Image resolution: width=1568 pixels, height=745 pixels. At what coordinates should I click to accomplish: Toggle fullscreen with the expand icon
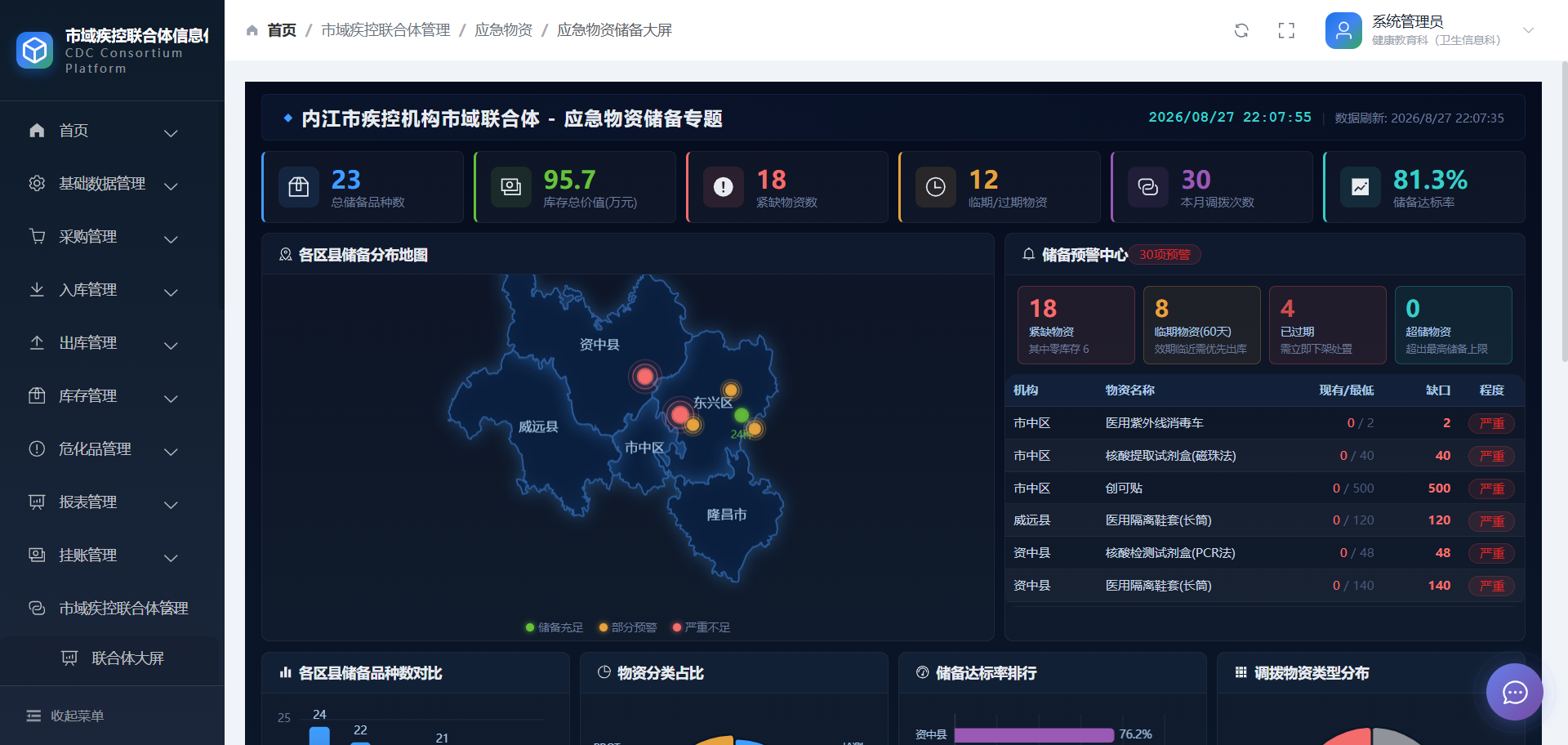1286,30
